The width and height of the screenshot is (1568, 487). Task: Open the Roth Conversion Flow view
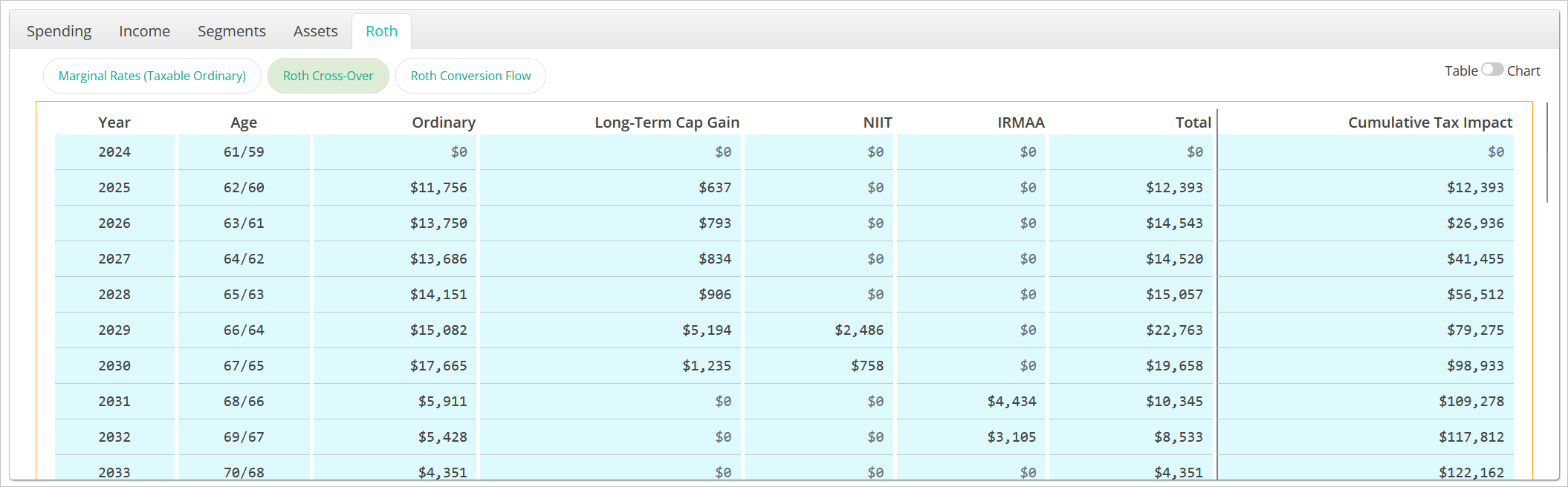[x=470, y=76]
